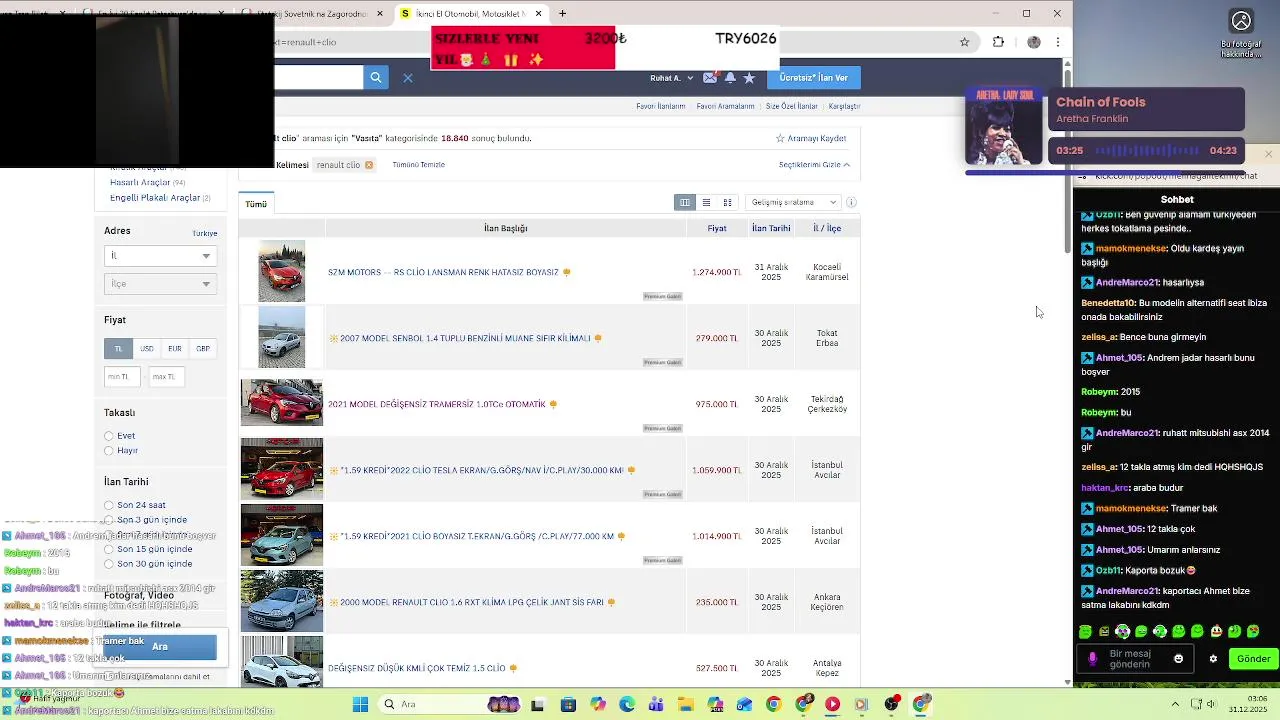Open the İlçe district dropdown
This screenshot has height=720, width=1280.
(160, 284)
